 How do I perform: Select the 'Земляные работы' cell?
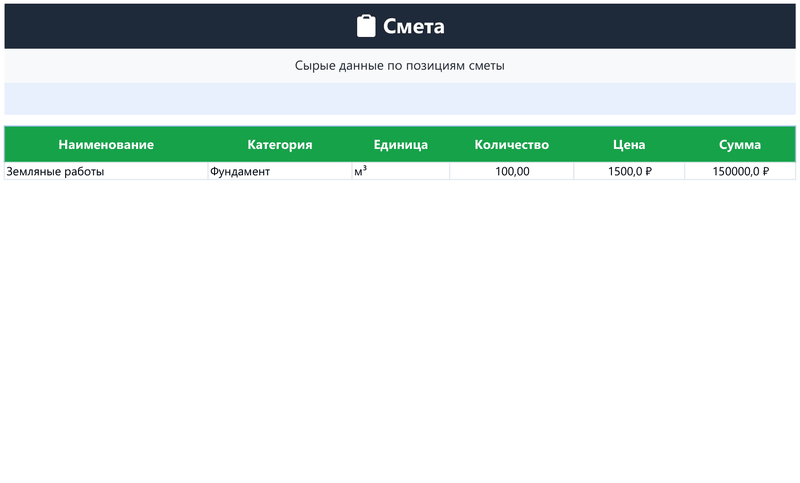pyautogui.click(x=106, y=171)
